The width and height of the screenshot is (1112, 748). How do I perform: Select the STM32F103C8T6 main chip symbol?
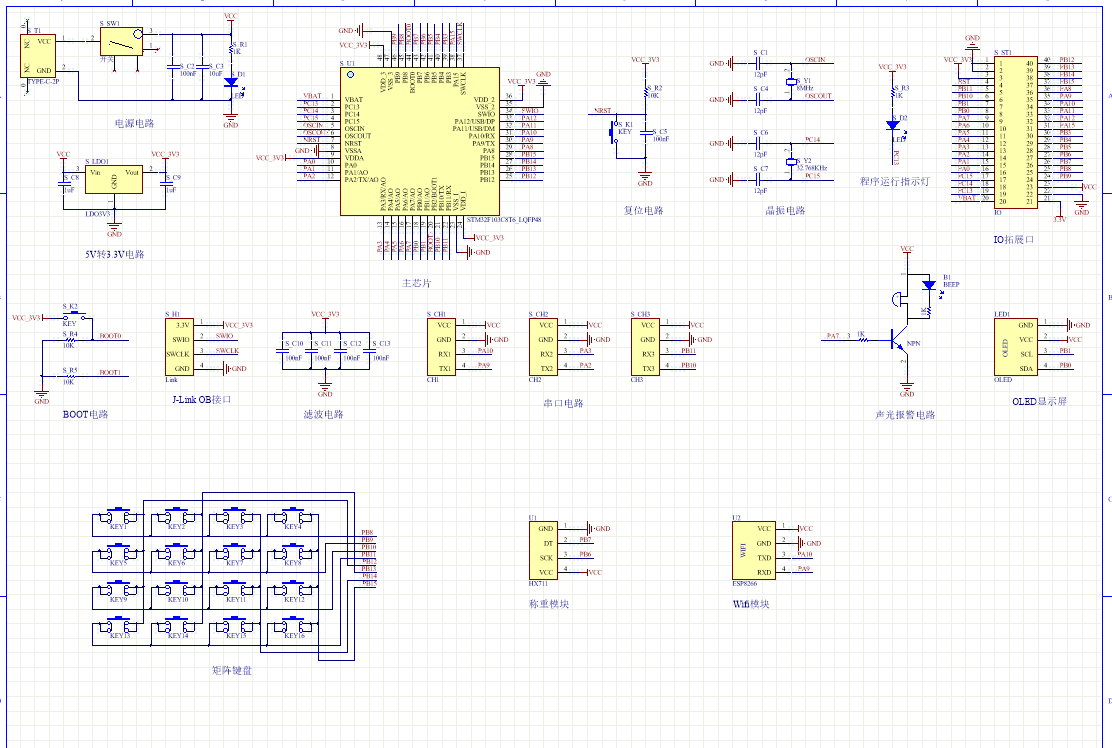(419, 141)
